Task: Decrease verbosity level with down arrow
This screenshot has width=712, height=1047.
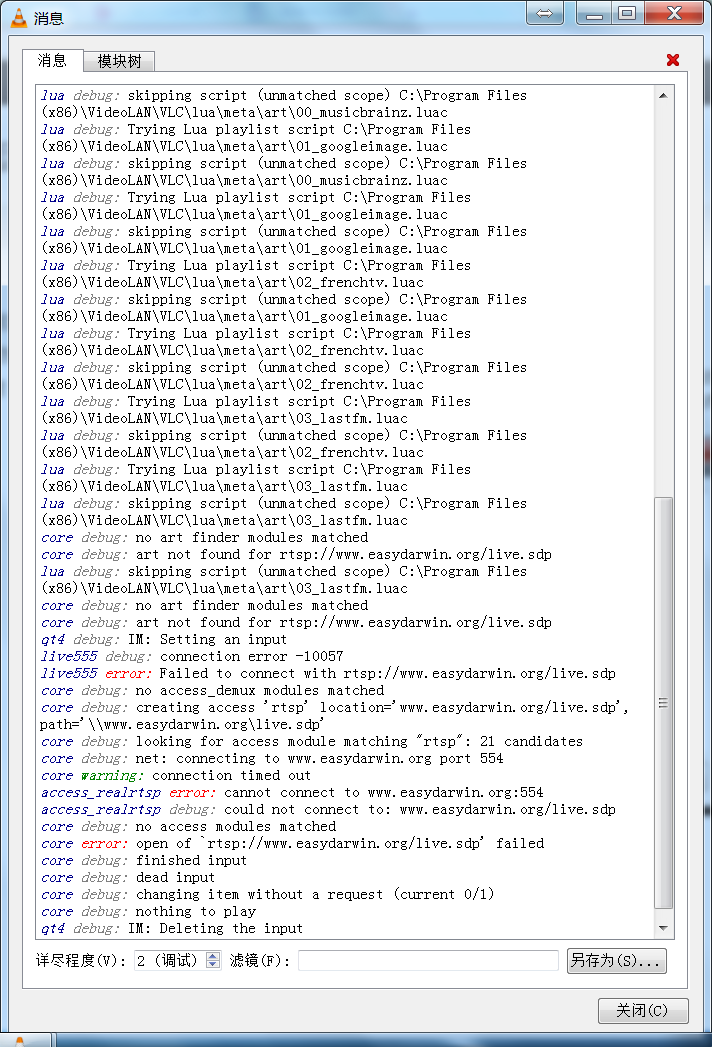Action: click(213, 965)
